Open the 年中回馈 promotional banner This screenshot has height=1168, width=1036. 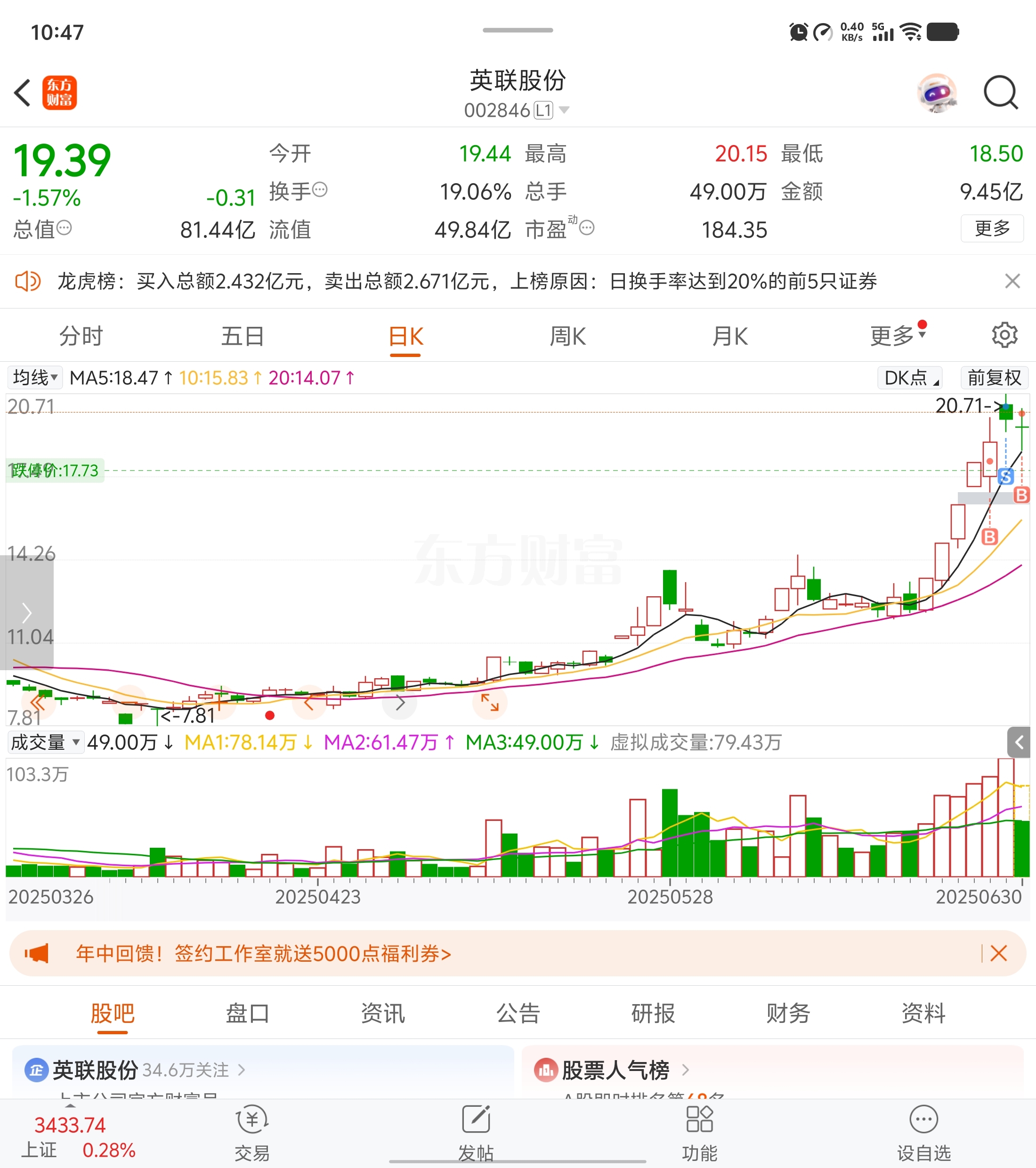pyautogui.click(x=518, y=953)
